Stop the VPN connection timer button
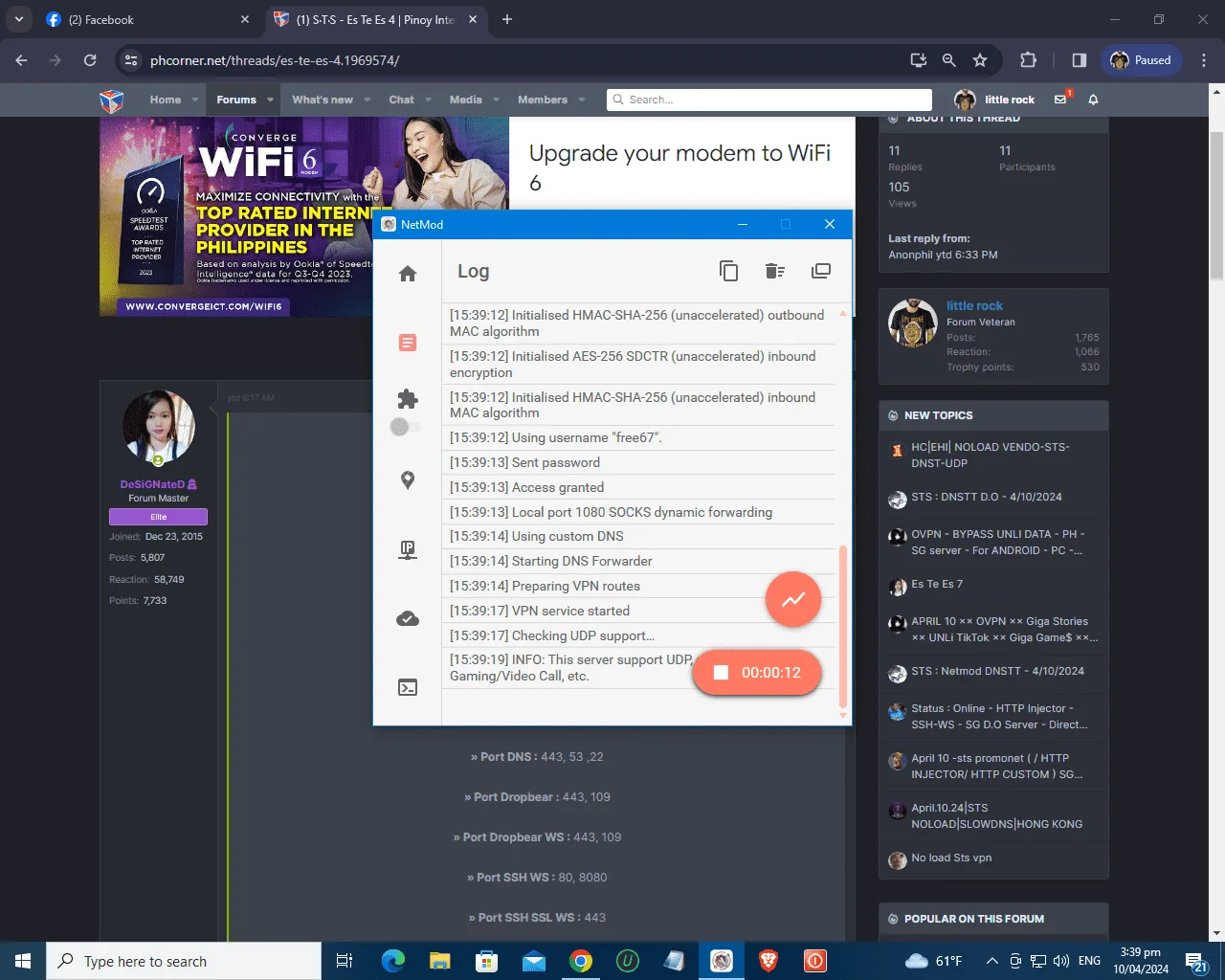The height and width of the screenshot is (980, 1225). (x=757, y=673)
